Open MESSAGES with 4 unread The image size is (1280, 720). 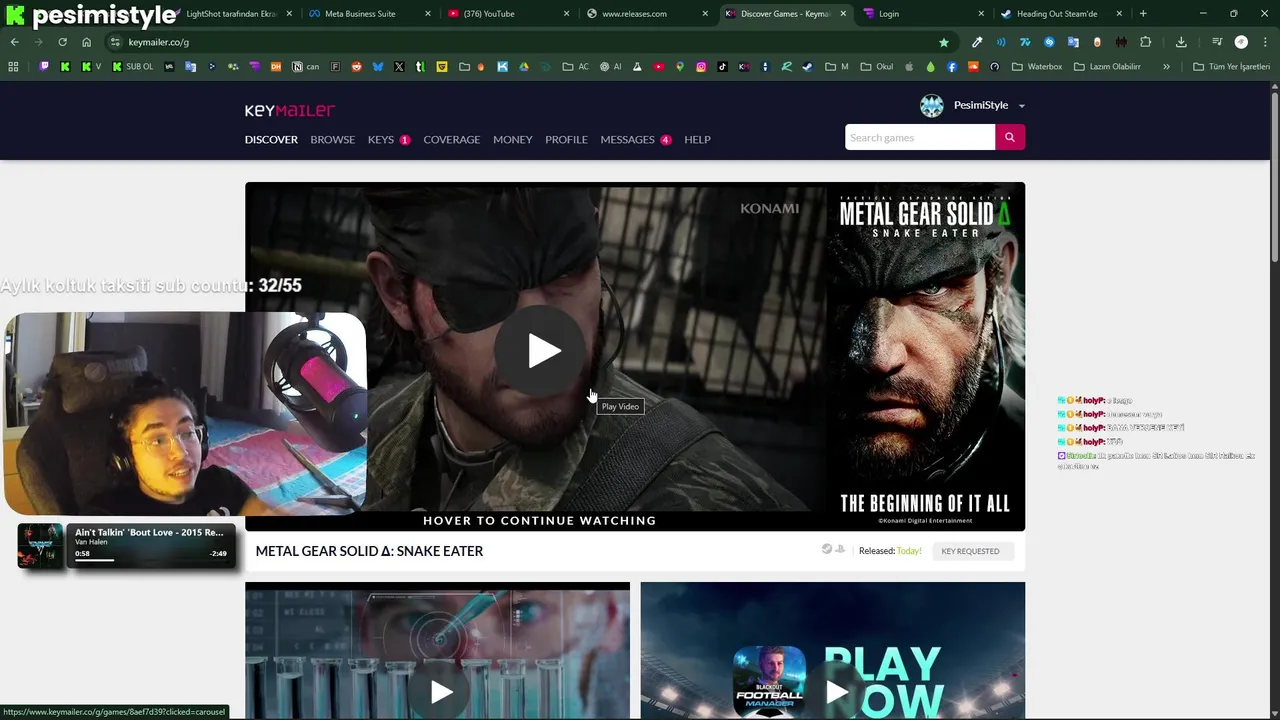[x=636, y=139]
